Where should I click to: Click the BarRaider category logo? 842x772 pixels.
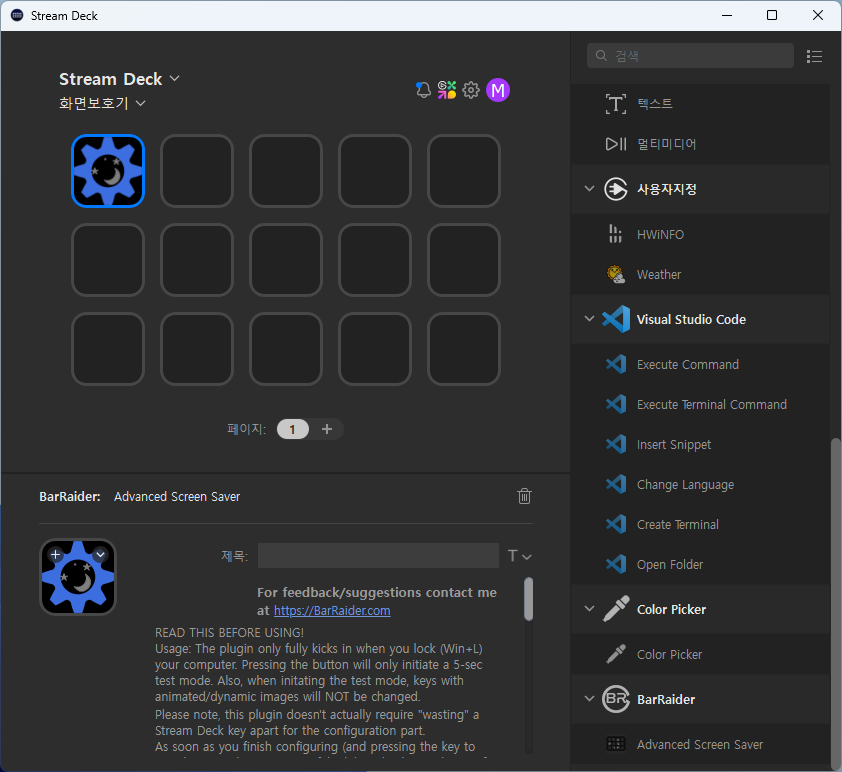pyautogui.click(x=615, y=699)
